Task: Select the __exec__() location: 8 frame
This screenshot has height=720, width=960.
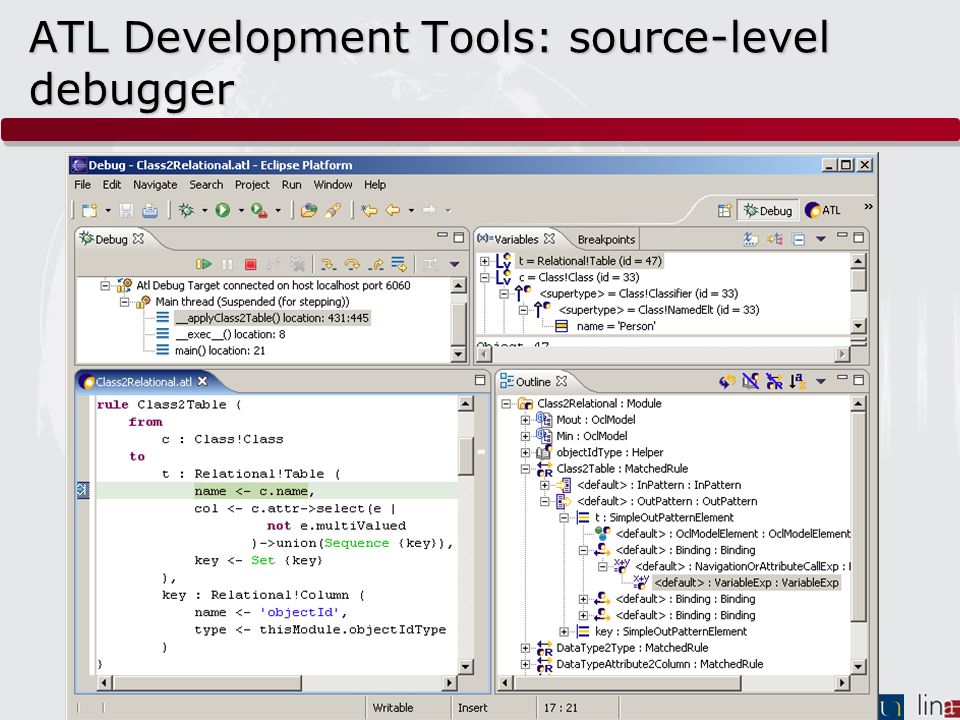Action: pos(230,334)
